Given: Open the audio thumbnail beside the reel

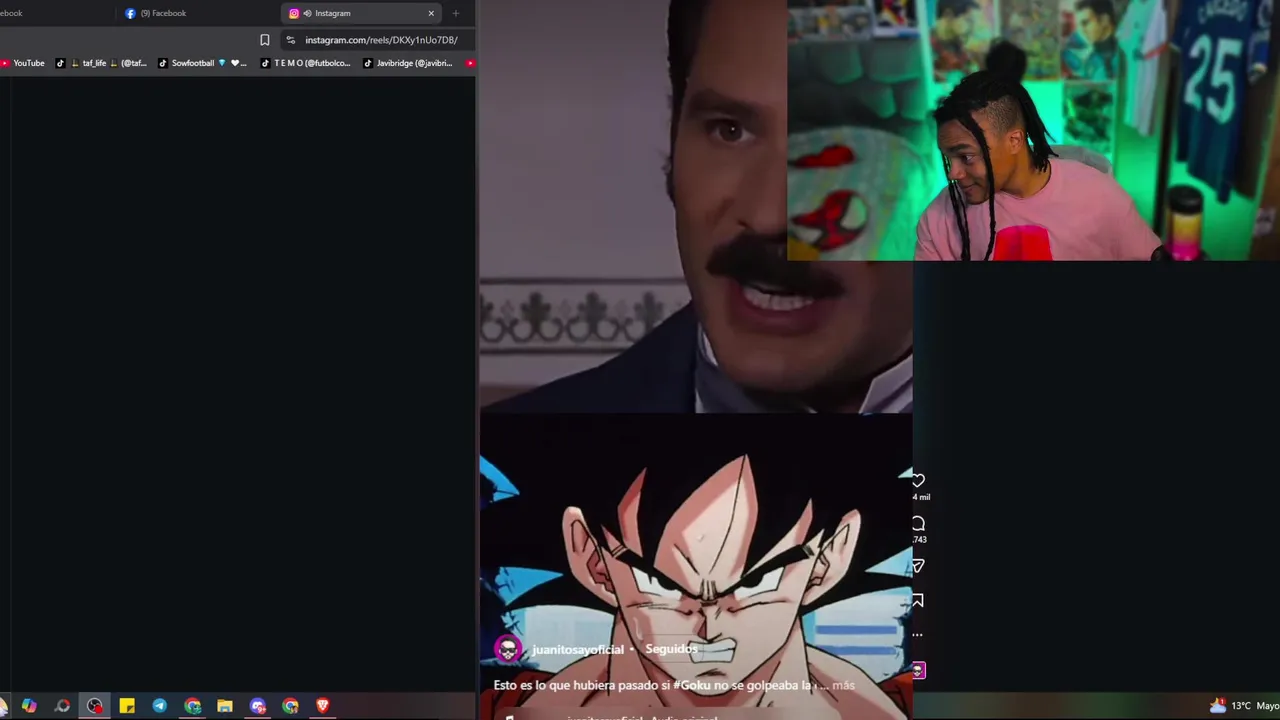Looking at the screenshot, I should point(918,670).
